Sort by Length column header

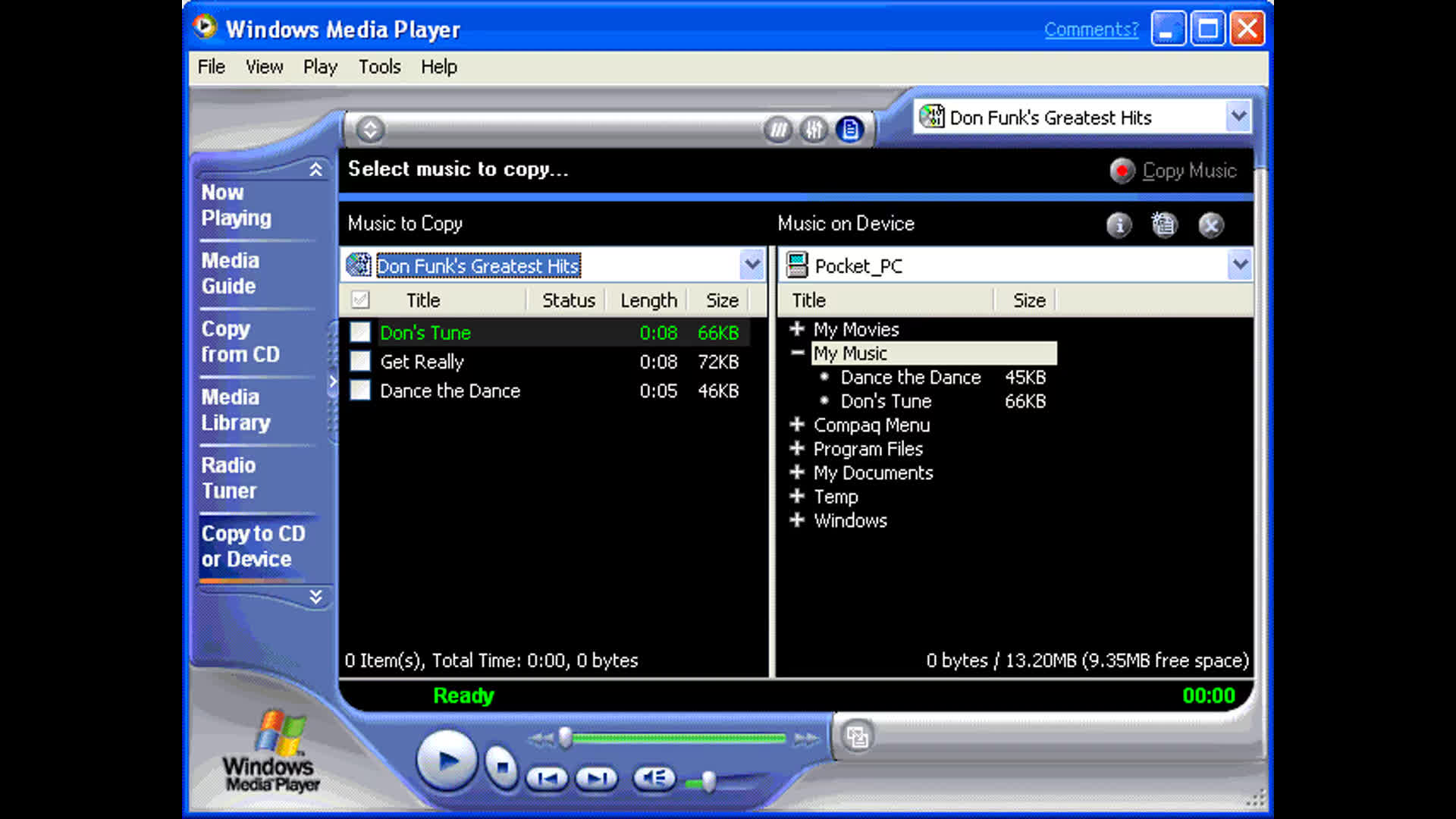(648, 300)
